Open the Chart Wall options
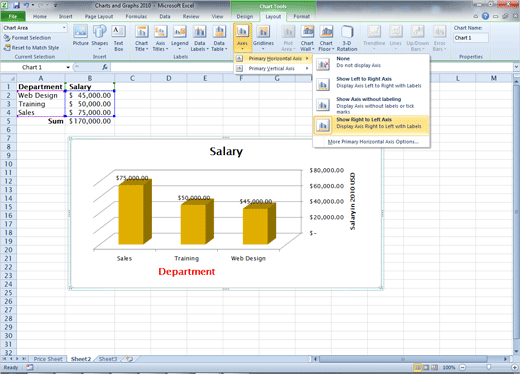Viewport: 520px width, 374px height. click(x=307, y=38)
